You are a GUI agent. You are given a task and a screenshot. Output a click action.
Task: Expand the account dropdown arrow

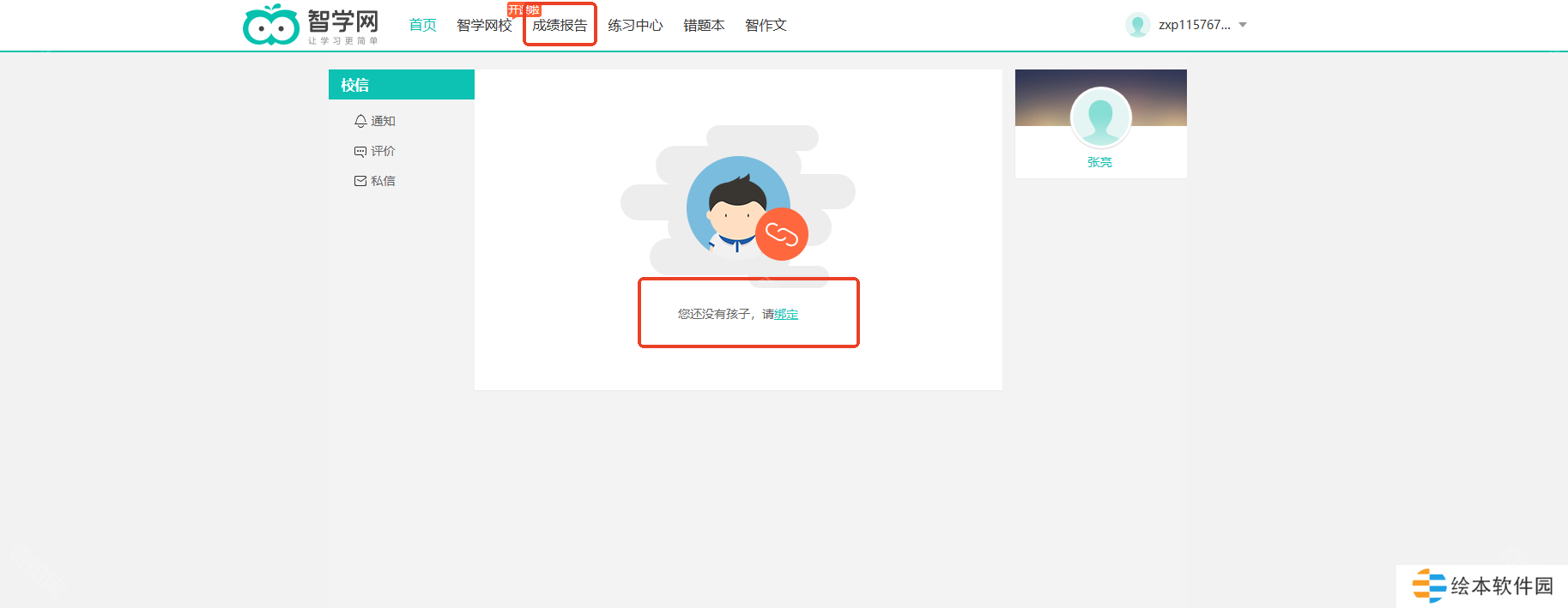[x=1243, y=25]
